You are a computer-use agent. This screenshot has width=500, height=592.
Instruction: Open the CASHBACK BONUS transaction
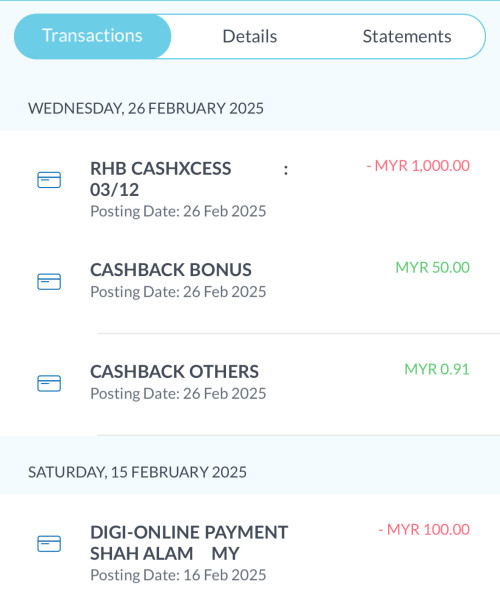(x=250, y=283)
